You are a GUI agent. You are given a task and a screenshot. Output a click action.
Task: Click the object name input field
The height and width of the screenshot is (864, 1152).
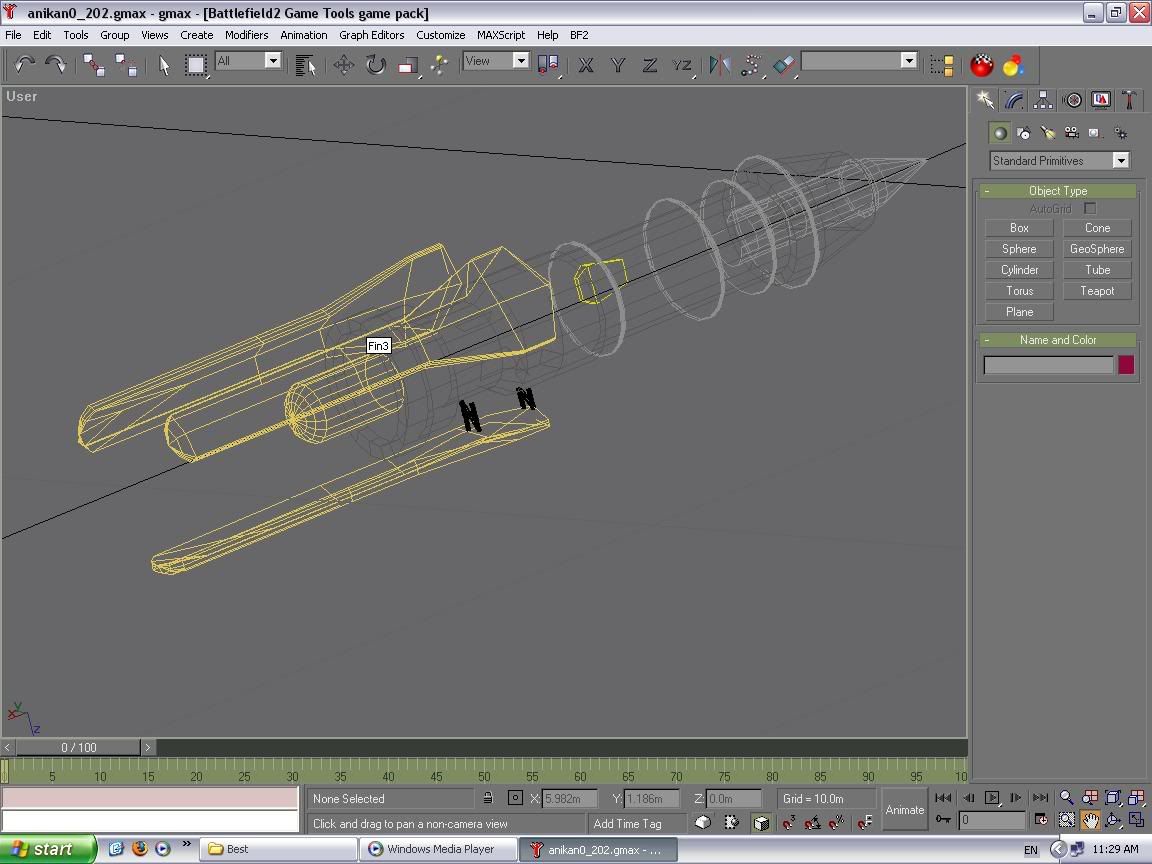1048,365
